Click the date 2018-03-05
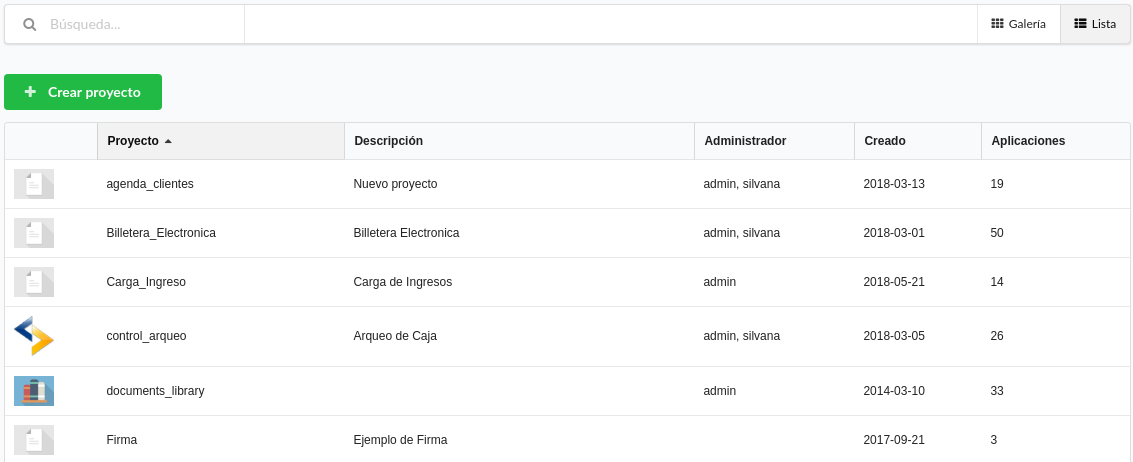Viewport: 1133px width, 462px height. (x=894, y=336)
